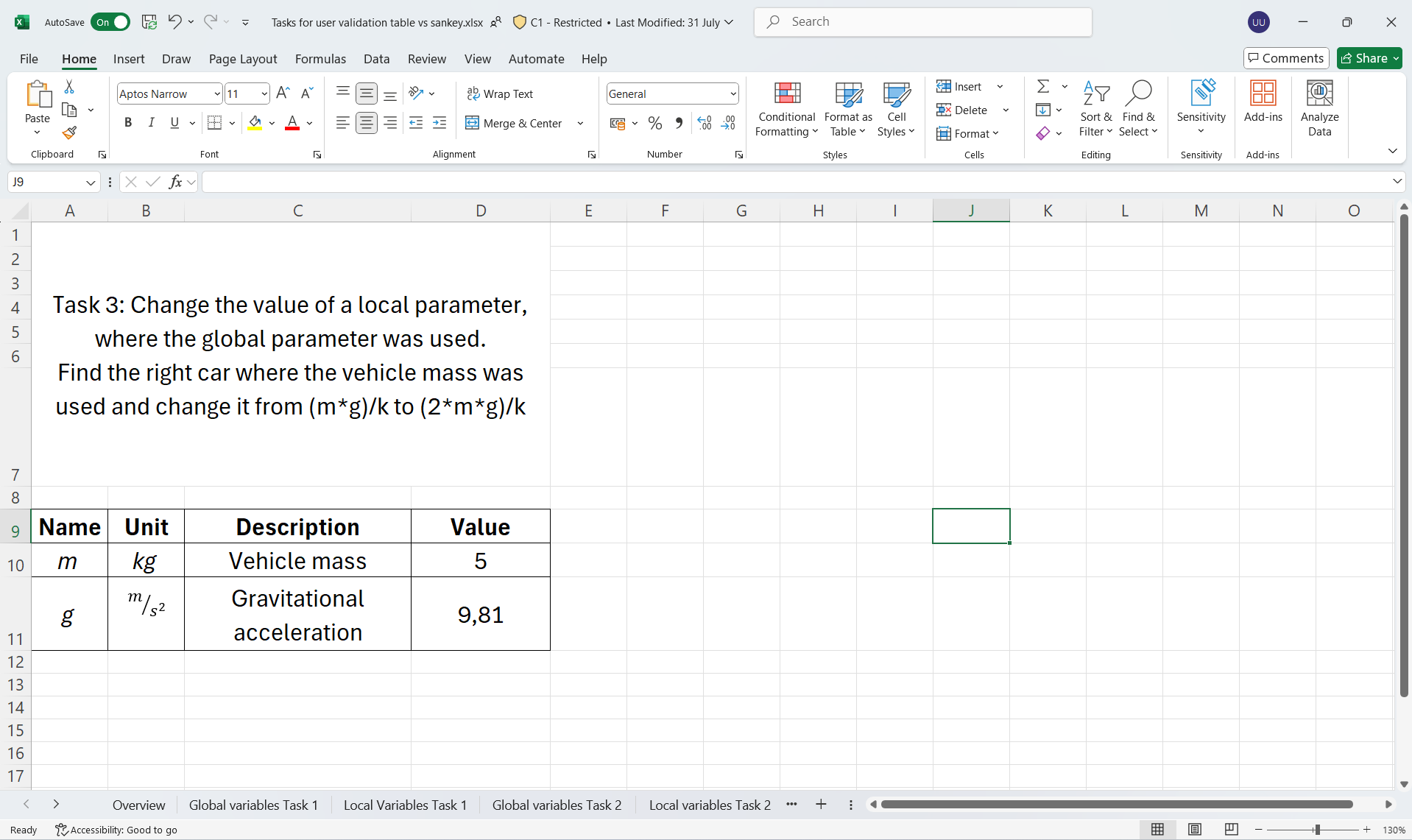This screenshot has width=1412, height=840.
Task: Open the Formulas ribbon tab
Action: 320,59
